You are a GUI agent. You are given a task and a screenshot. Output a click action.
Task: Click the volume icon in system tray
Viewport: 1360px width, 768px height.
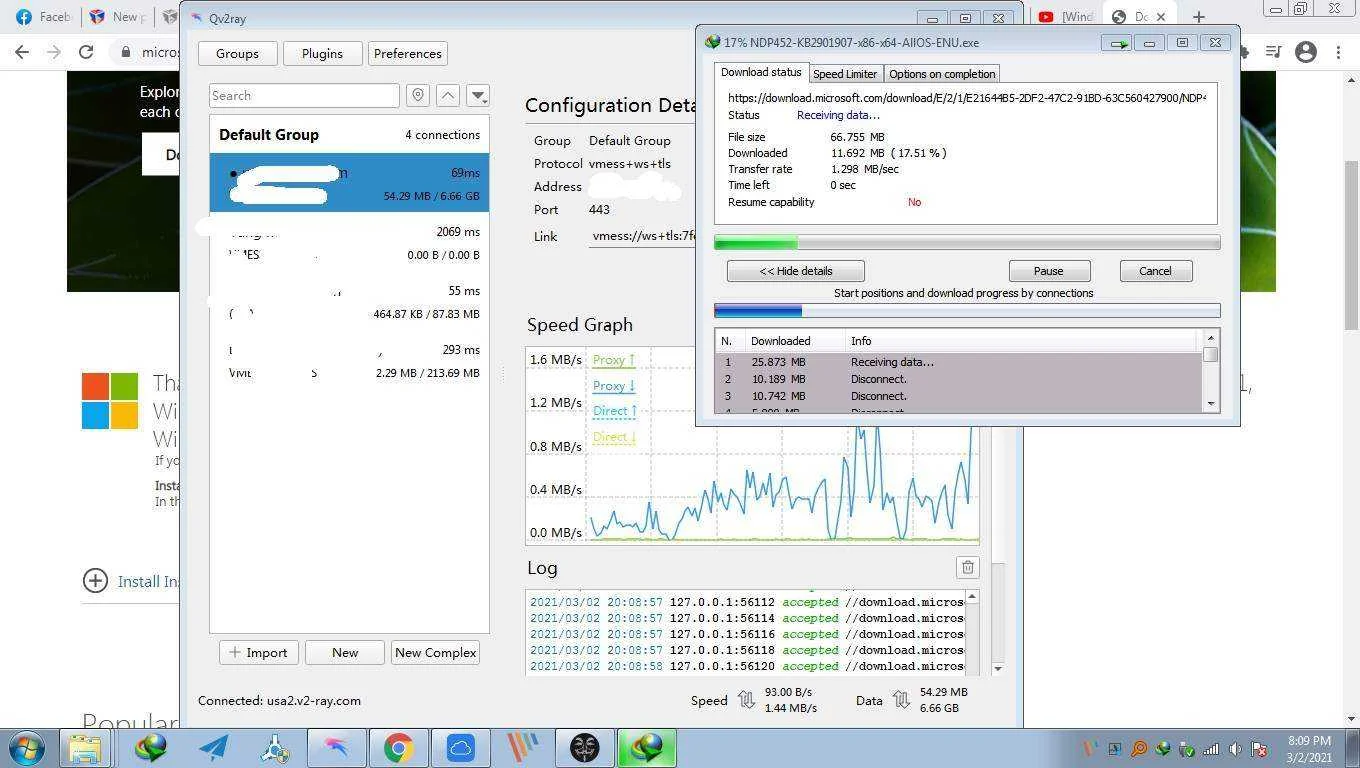point(1235,749)
